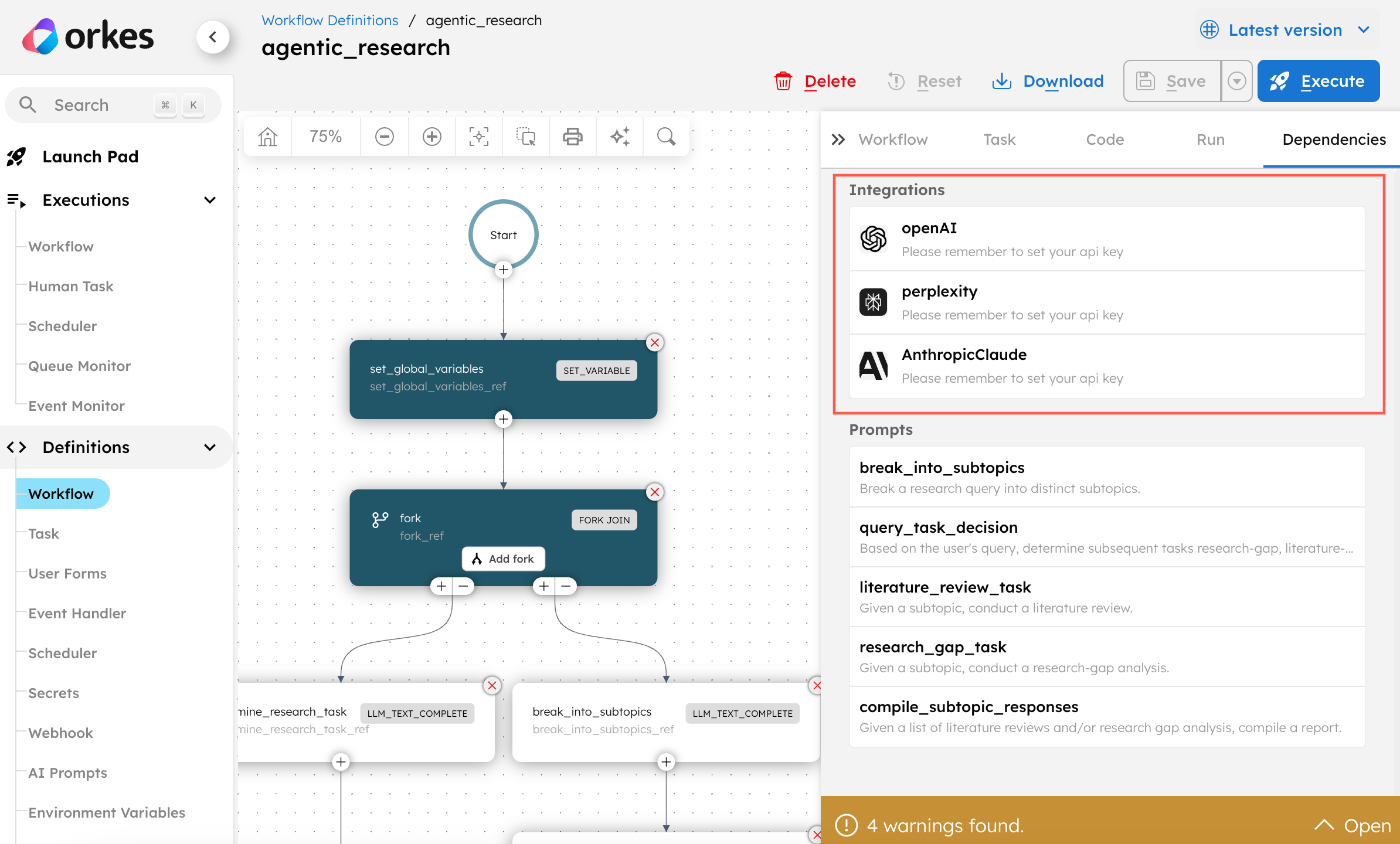Open Human Task under Executions
1400x844 pixels.
click(71, 287)
